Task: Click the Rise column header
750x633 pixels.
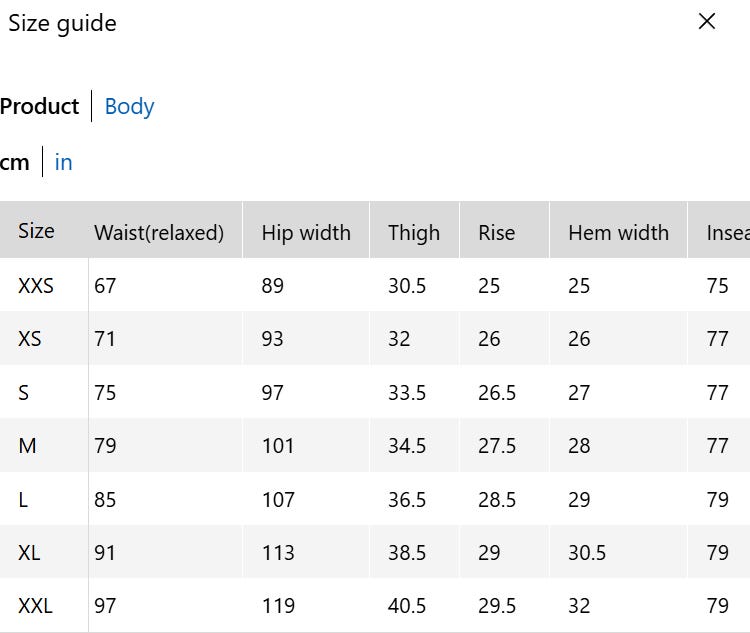Action: [x=496, y=233]
